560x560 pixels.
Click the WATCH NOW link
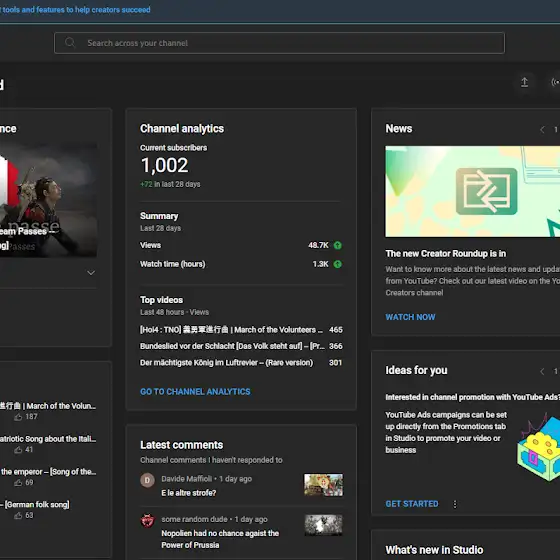coord(410,317)
